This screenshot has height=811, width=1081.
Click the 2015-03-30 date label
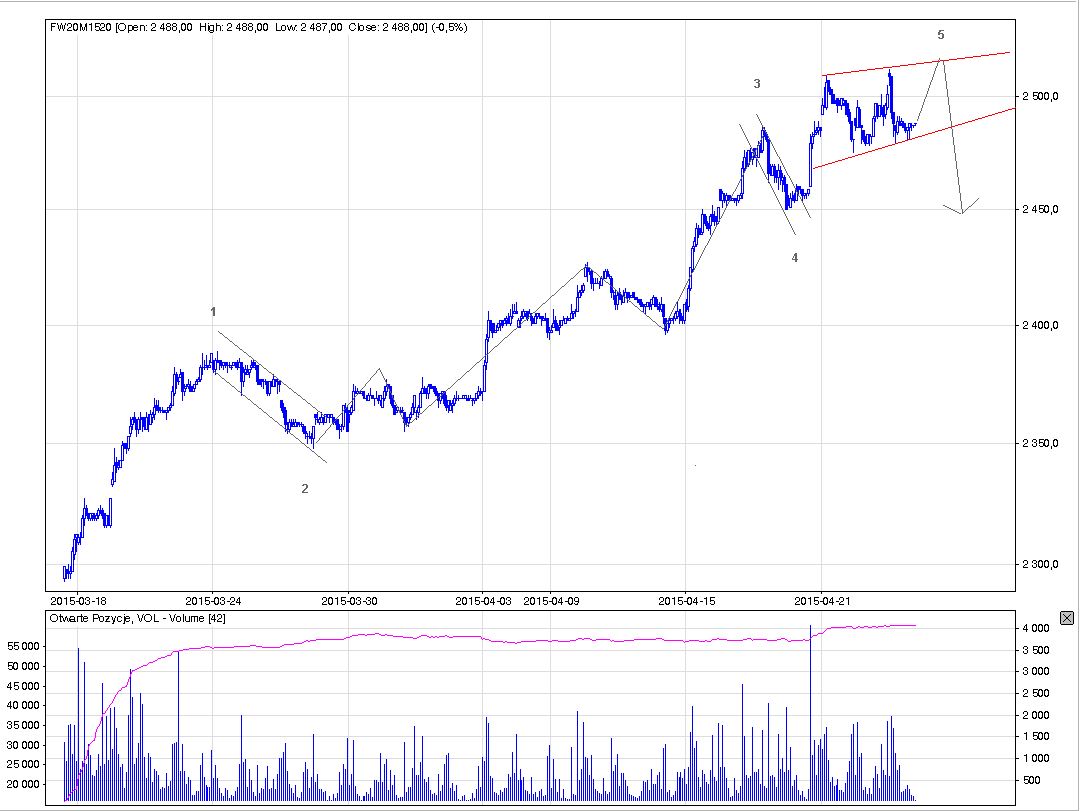tap(350, 601)
